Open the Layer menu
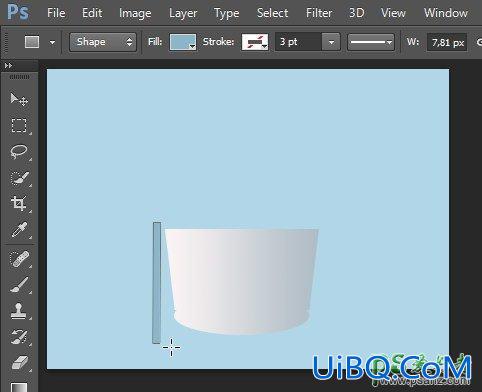The width and height of the screenshot is (482, 392). click(x=183, y=13)
